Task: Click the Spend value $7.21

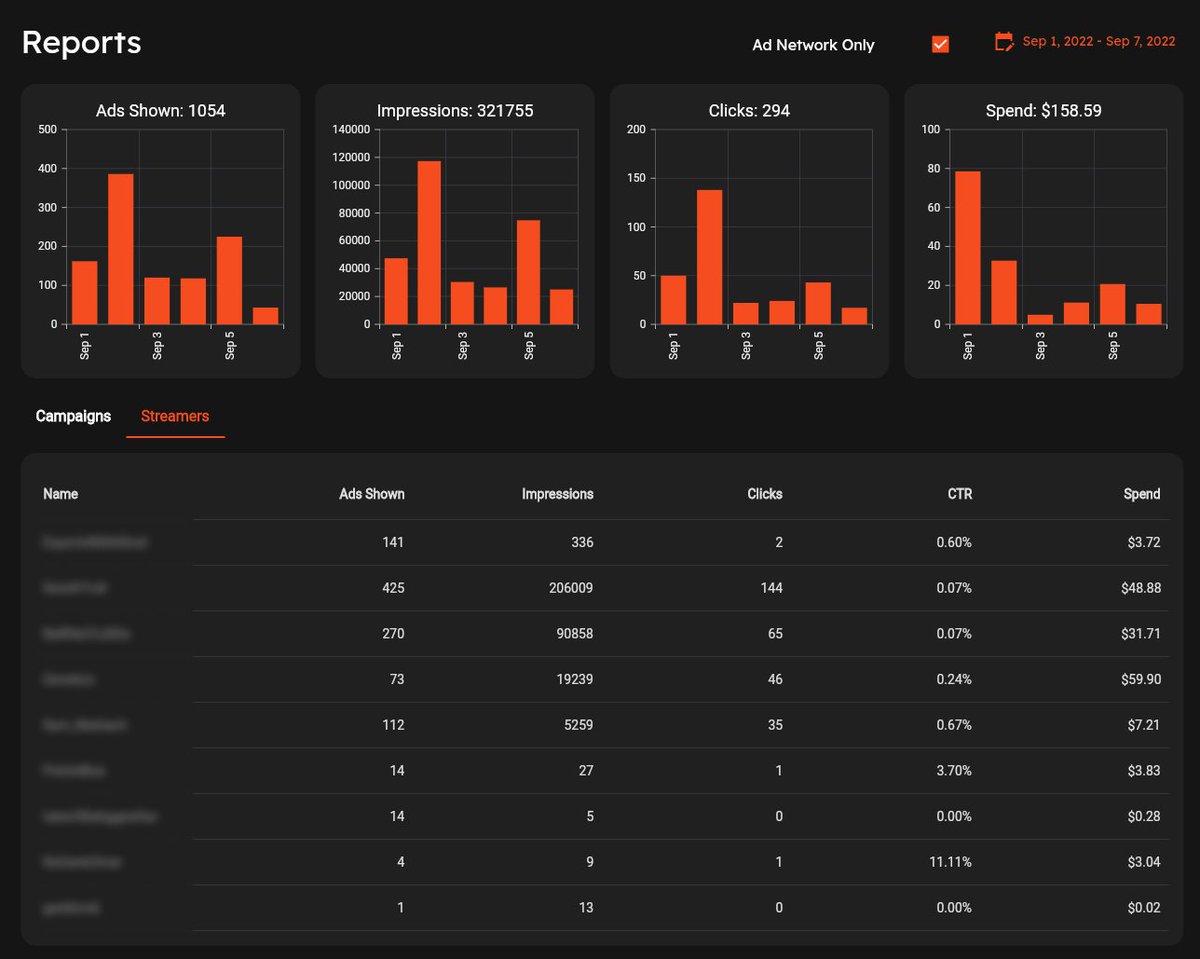Action: click(1144, 725)
